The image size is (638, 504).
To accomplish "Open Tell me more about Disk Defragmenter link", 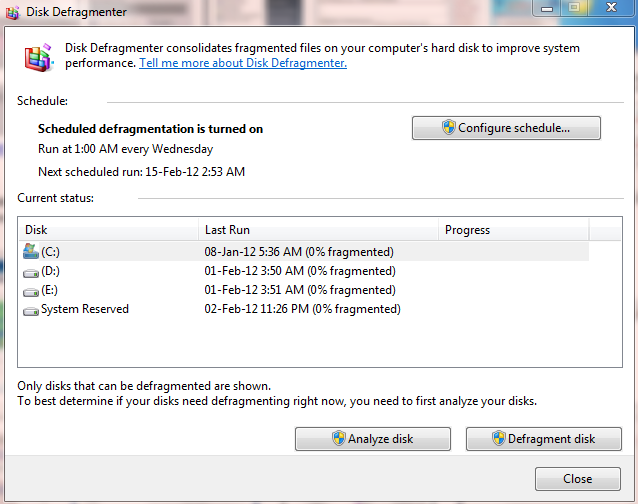I will [x=243, y=63].
